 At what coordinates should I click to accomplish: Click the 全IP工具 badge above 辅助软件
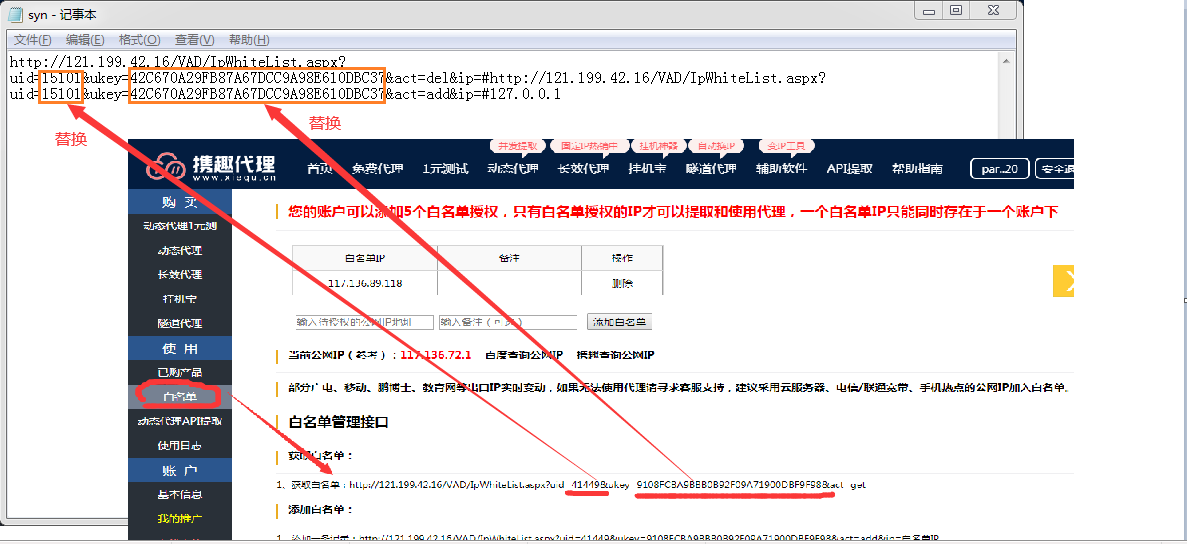786,145
